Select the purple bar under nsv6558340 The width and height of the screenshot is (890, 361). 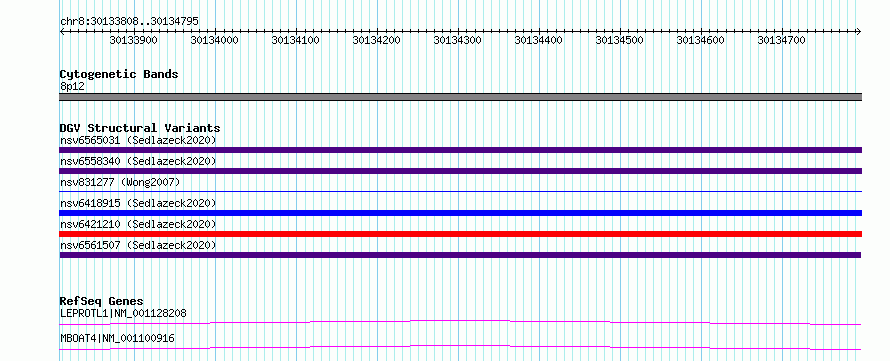click(x=460, y=171)
